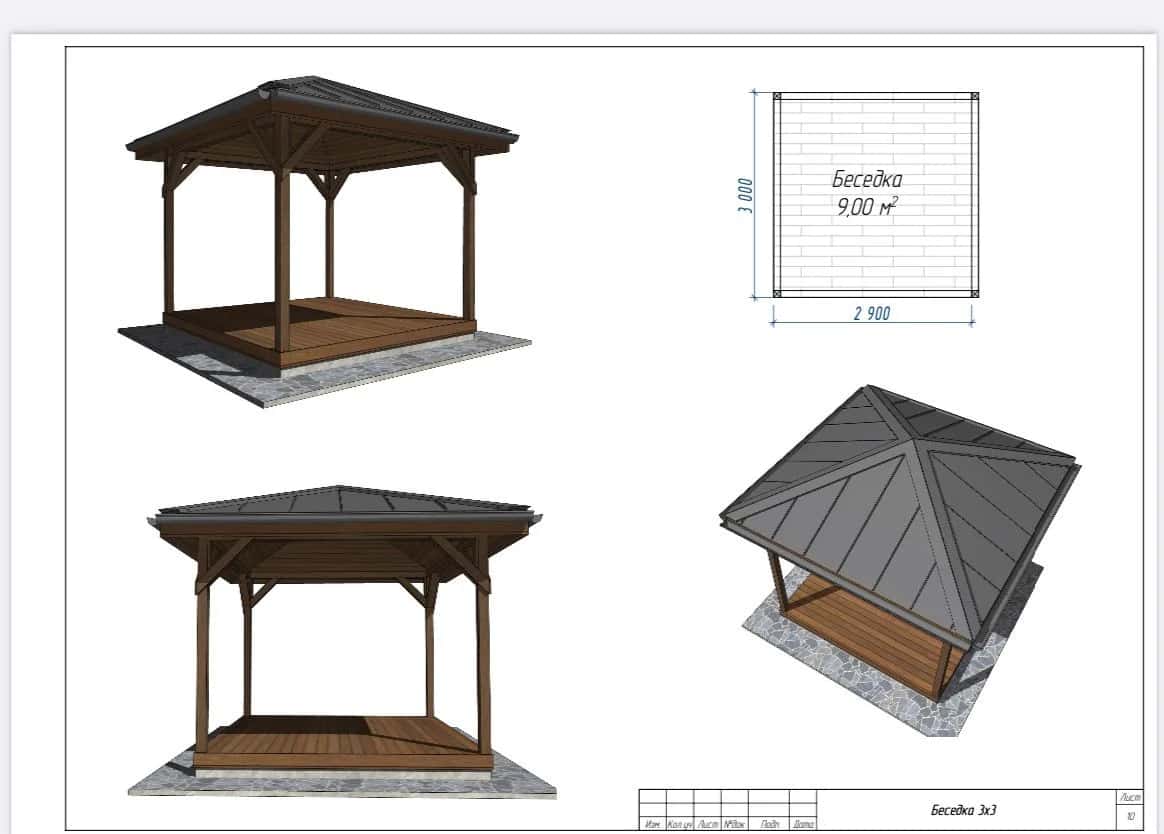
Task: Select the bottom-right post marker in plan
Action: tap(973, 294)
